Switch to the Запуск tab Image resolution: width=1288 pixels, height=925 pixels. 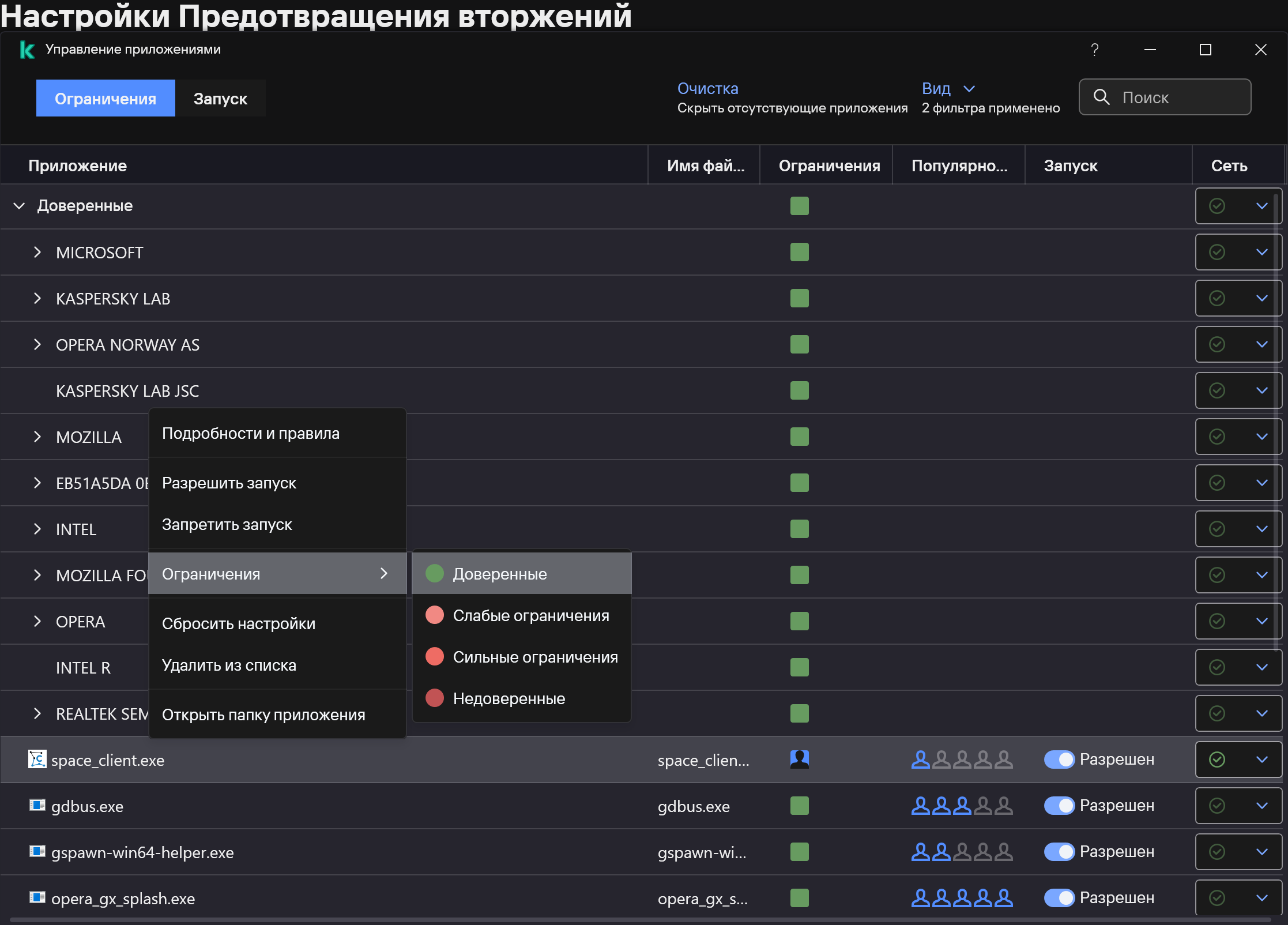[x=220, y=98]
